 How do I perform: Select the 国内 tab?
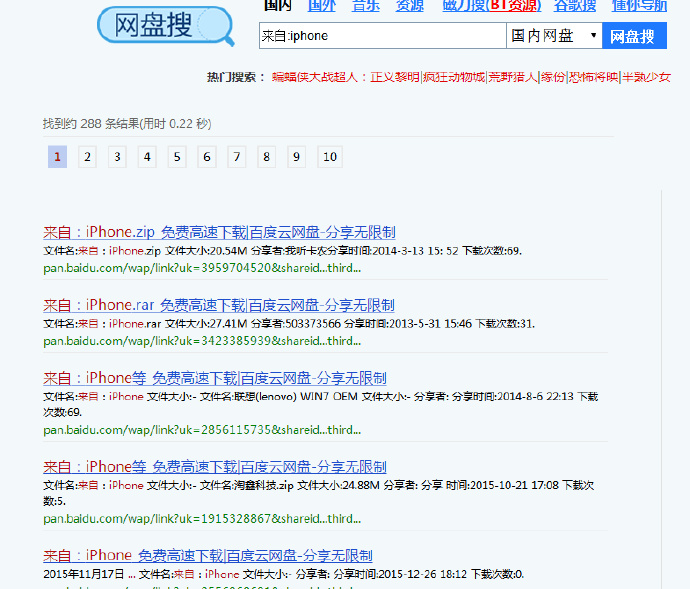(x=278, y=6)
